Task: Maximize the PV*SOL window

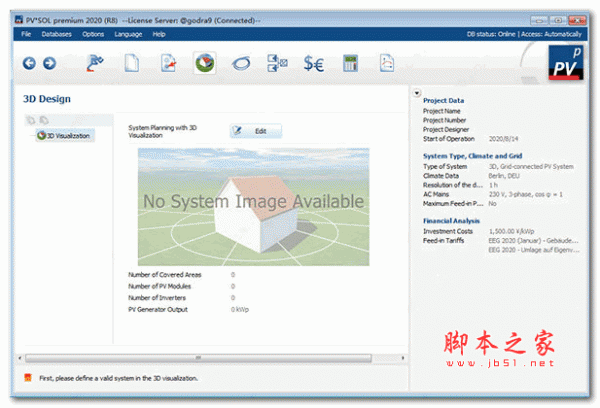Action: click(558, 20)
